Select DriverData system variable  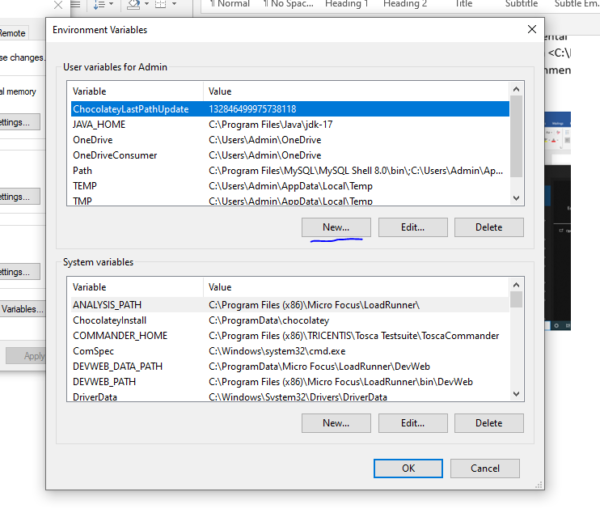290,396
